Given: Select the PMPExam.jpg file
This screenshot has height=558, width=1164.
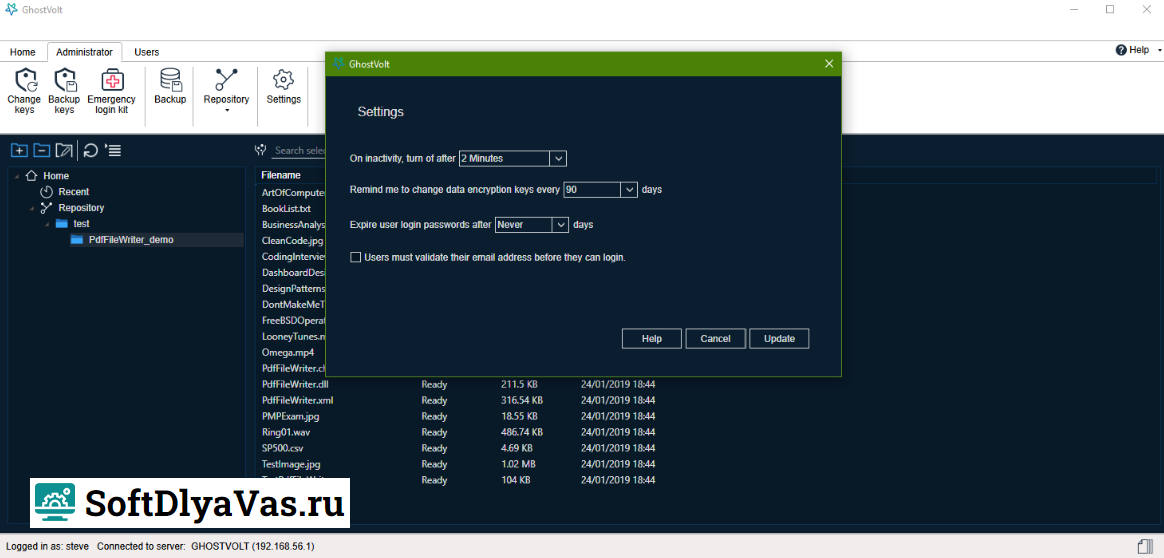Looking at the screenshot, I should tap(291, 416).
